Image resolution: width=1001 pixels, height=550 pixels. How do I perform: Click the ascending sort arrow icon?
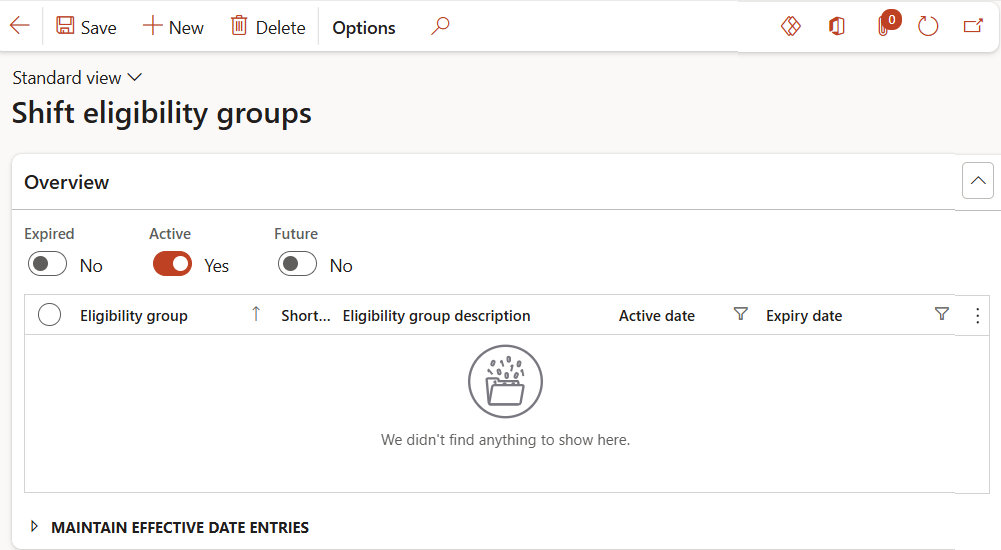(x=256, y=313)
